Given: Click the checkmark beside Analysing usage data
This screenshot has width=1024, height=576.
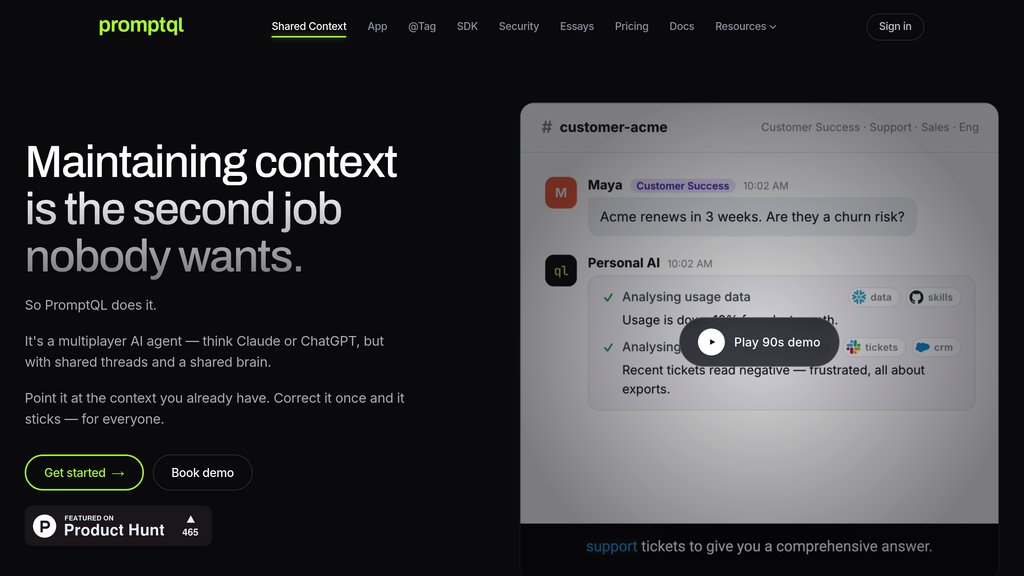Looking at the screenshot, I should (x=608, y=297).
